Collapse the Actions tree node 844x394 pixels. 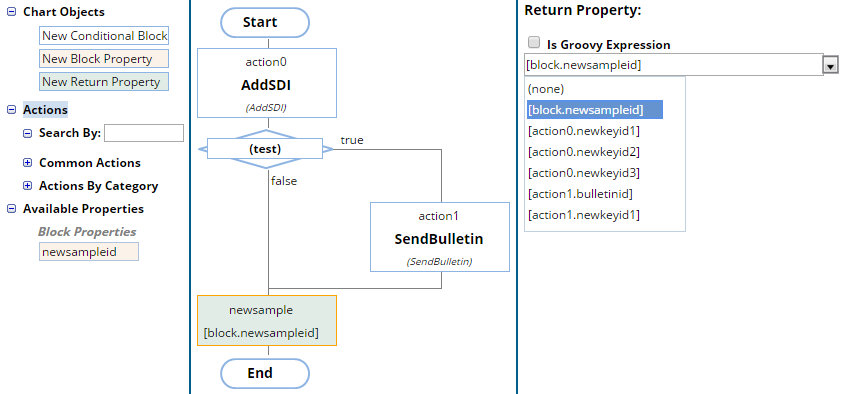coord(11,110)
